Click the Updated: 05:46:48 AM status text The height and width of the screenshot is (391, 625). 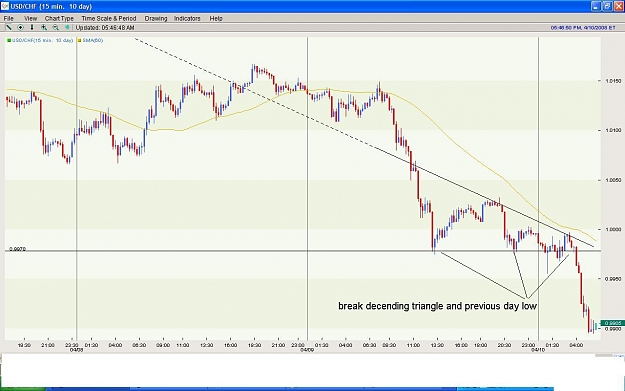click(x=105, y=28)
